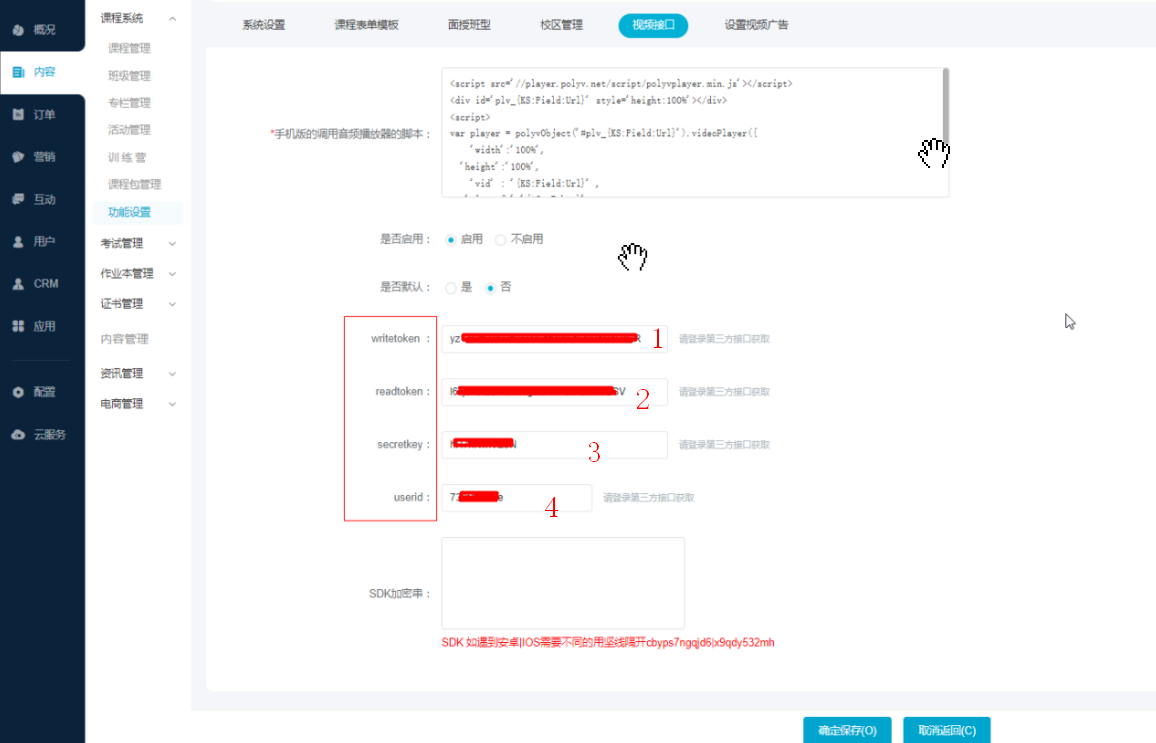Click the 取消返回(C) button

(x=946, y=731)
